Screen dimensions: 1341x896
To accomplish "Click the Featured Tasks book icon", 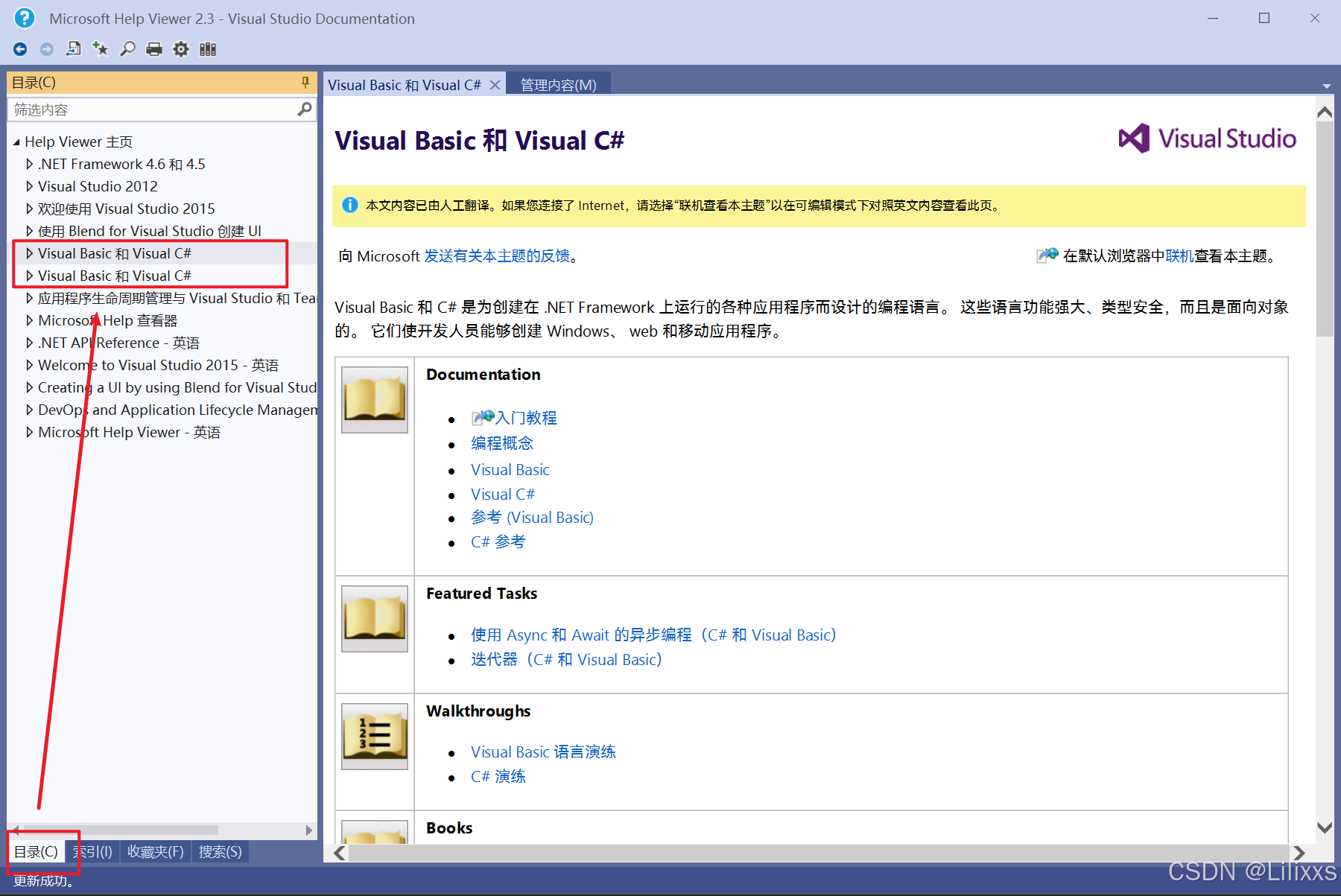I will (x=375, y=618).
